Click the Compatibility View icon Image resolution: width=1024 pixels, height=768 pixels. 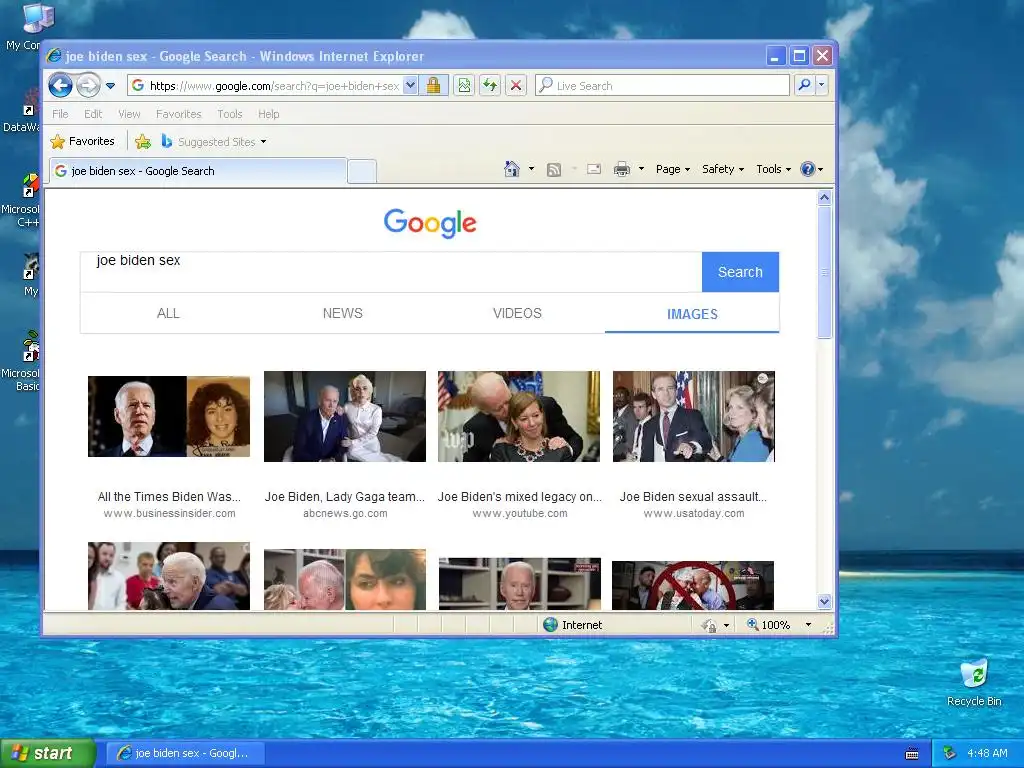coord(464,86)
